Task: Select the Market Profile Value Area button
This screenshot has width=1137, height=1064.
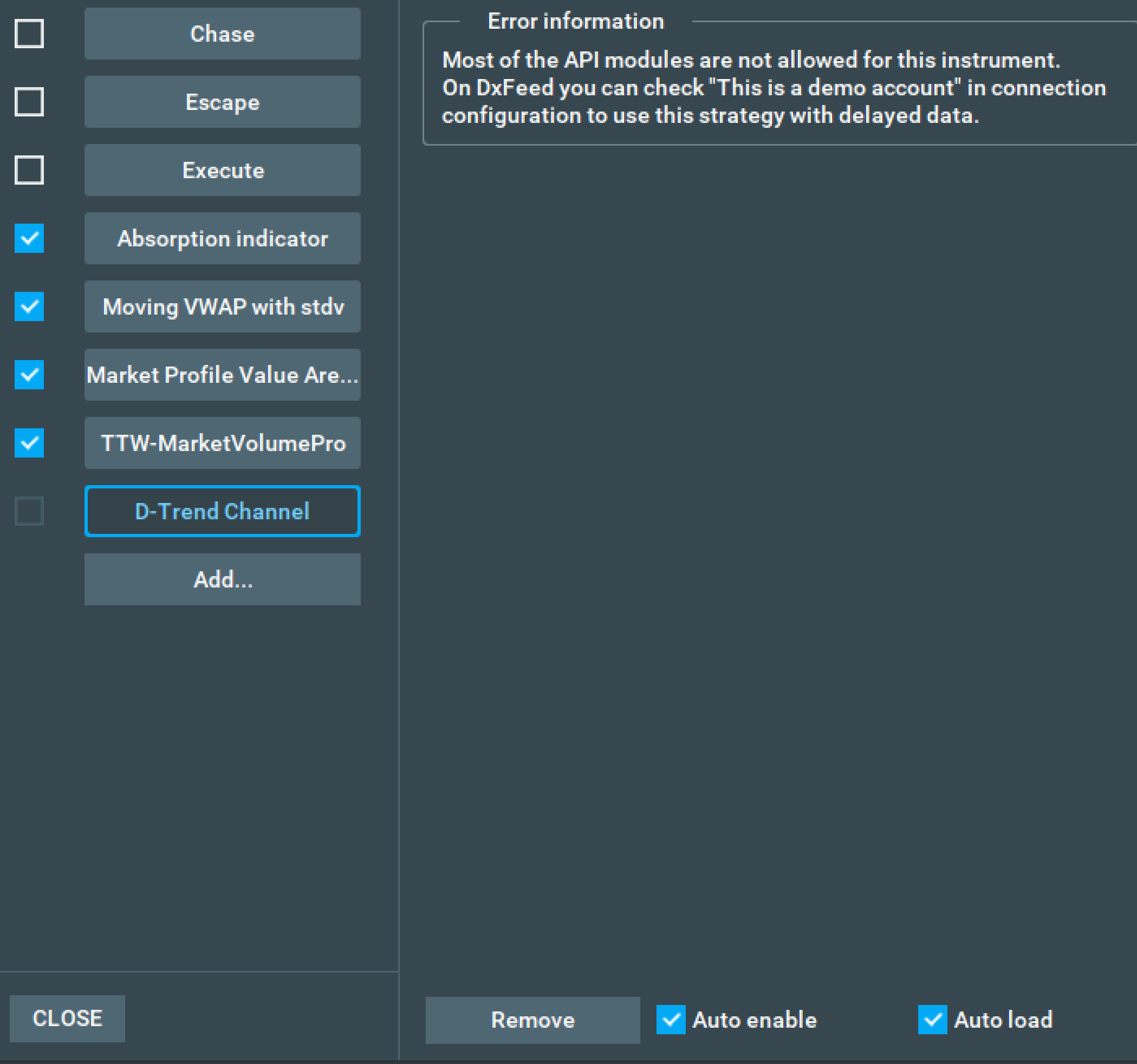Action: (x=222, y=375)
